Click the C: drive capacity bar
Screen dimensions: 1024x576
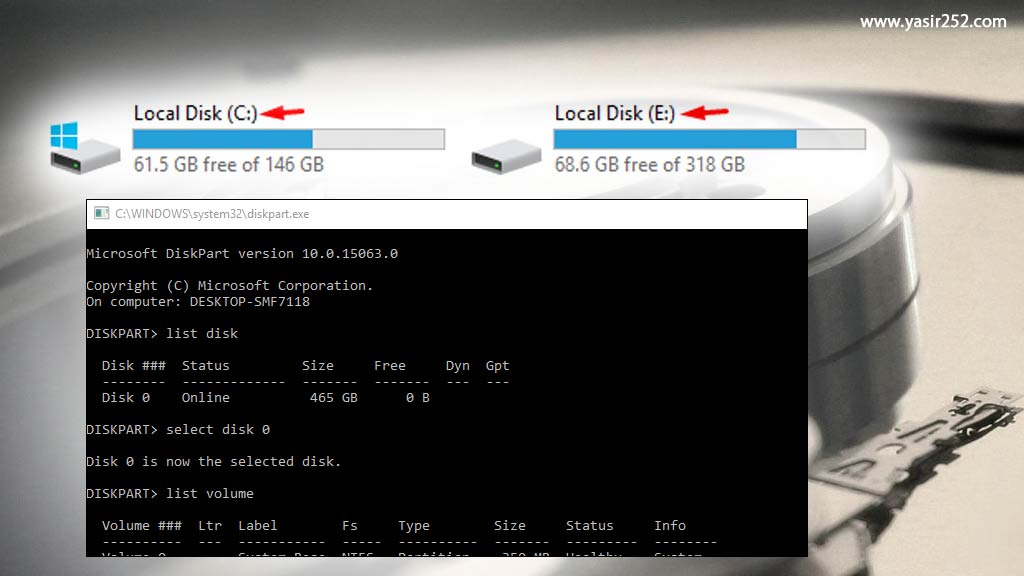(x=288, y=138)
